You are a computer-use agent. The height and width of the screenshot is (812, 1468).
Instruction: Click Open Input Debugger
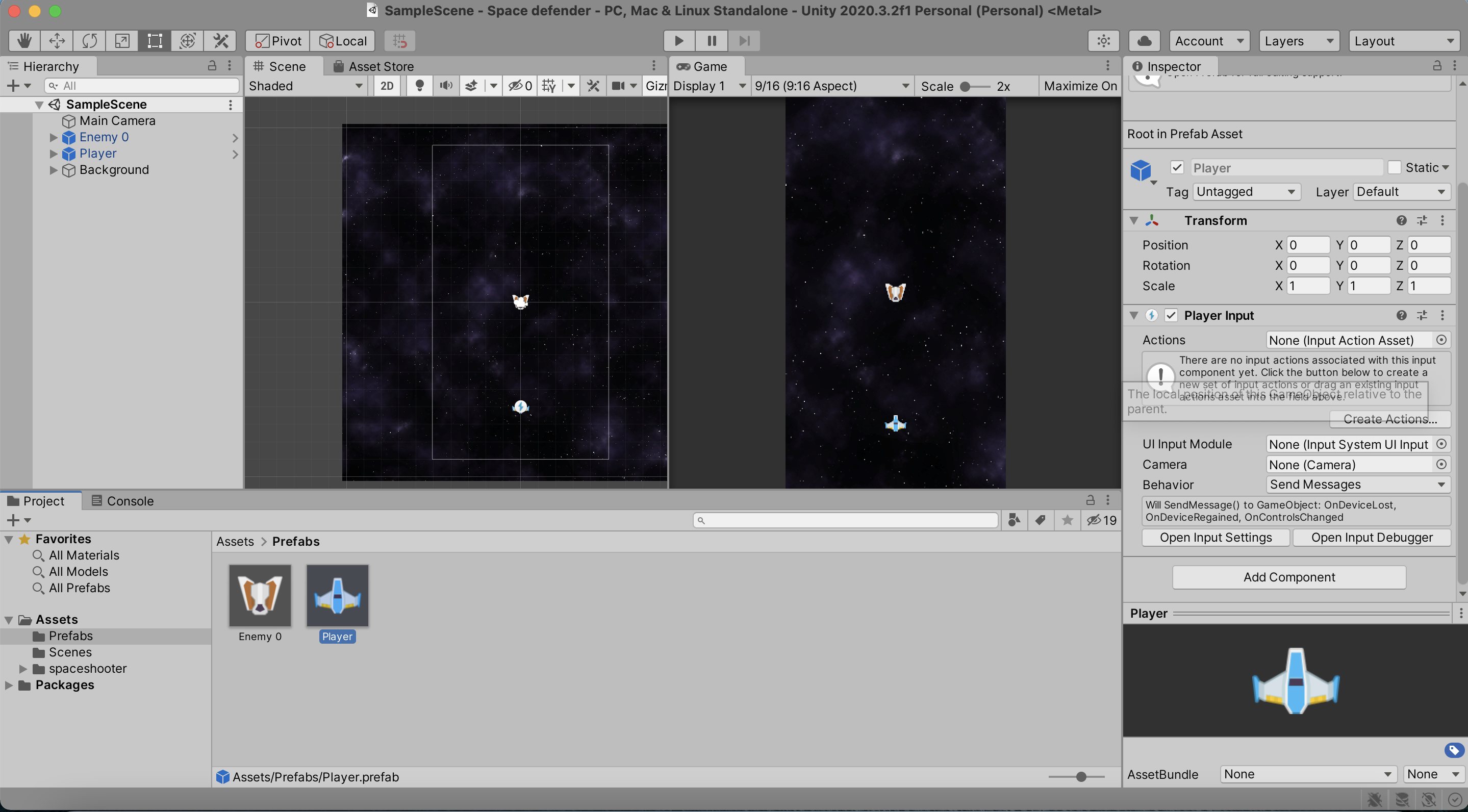(1372, 538)
